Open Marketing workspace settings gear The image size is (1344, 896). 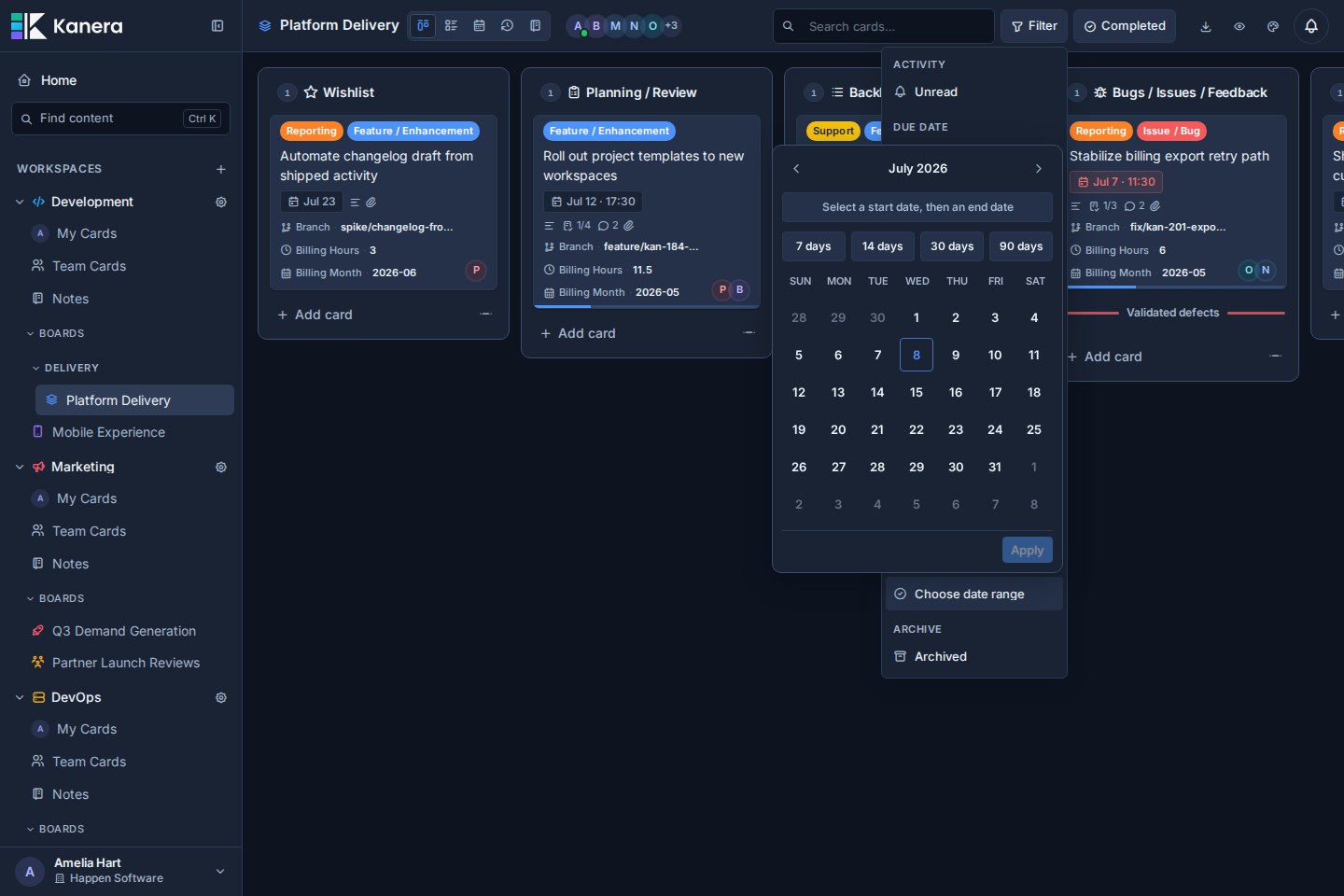pos(221,467)
